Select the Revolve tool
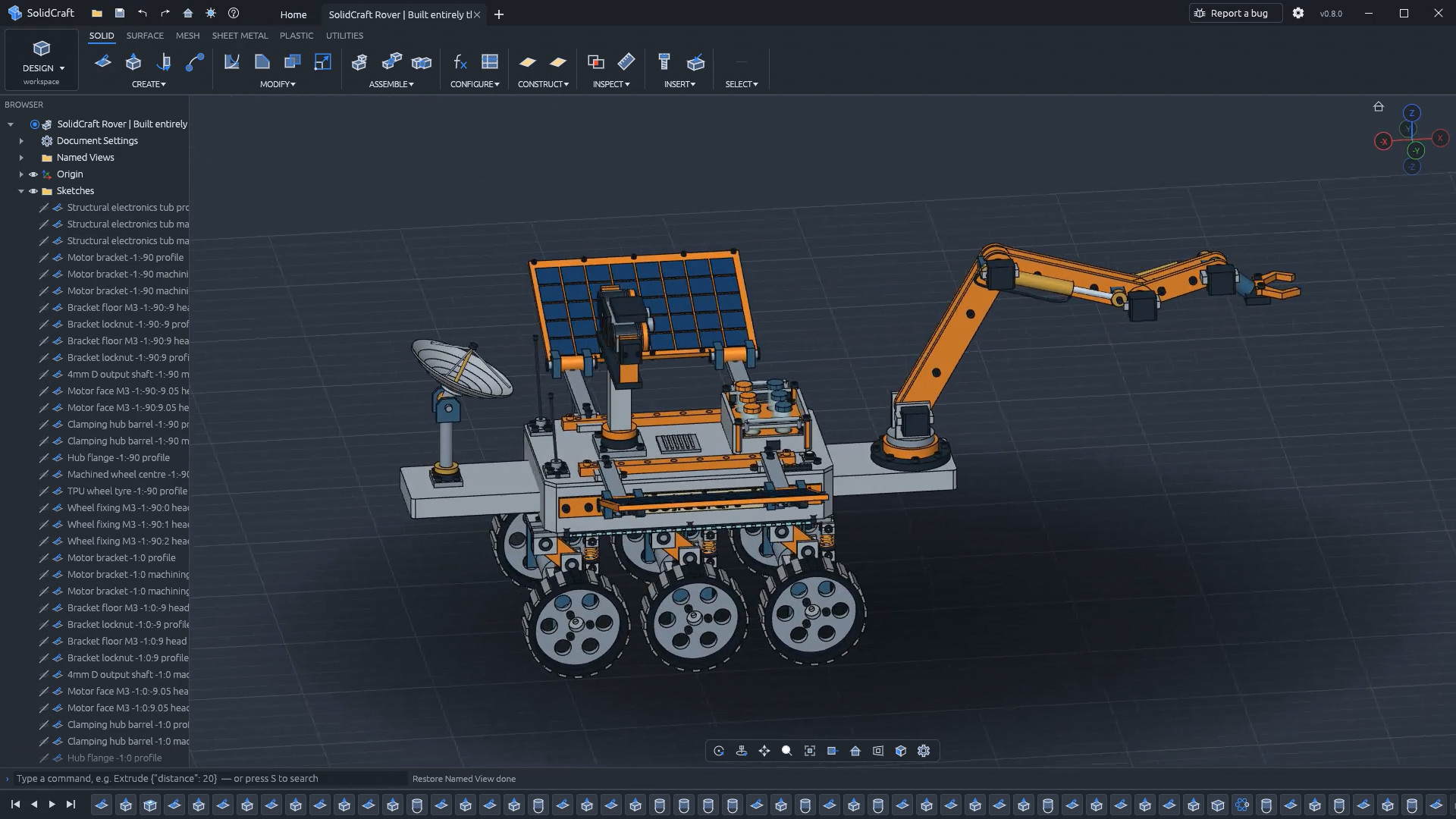This screenshot has height=819, width=1456. (x=164, y=62)
